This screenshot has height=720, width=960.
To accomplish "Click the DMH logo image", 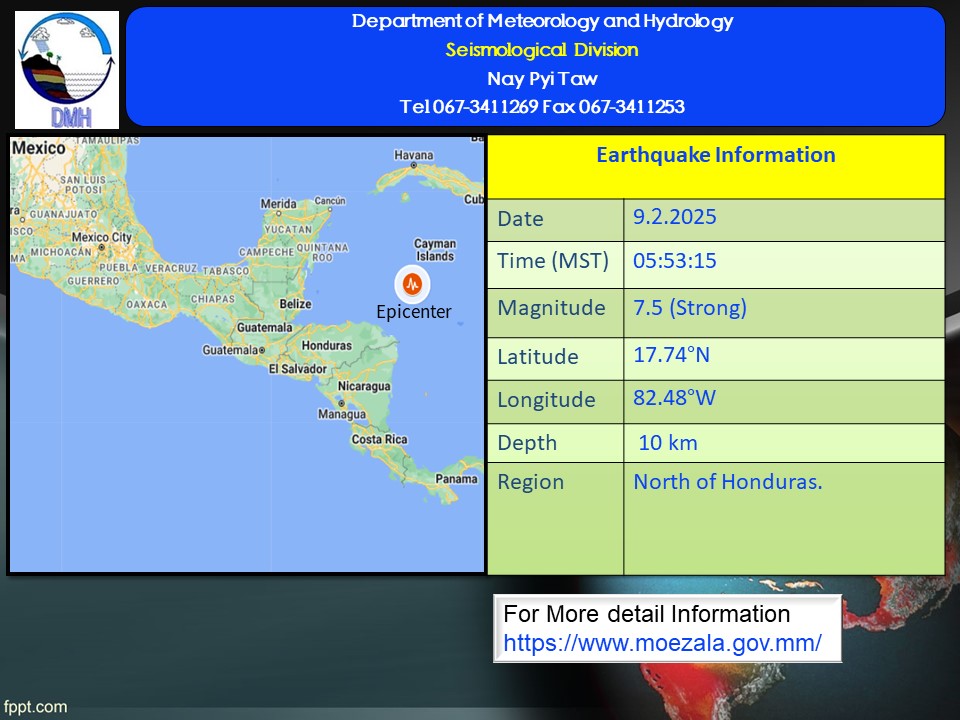I will coord(67,70).
